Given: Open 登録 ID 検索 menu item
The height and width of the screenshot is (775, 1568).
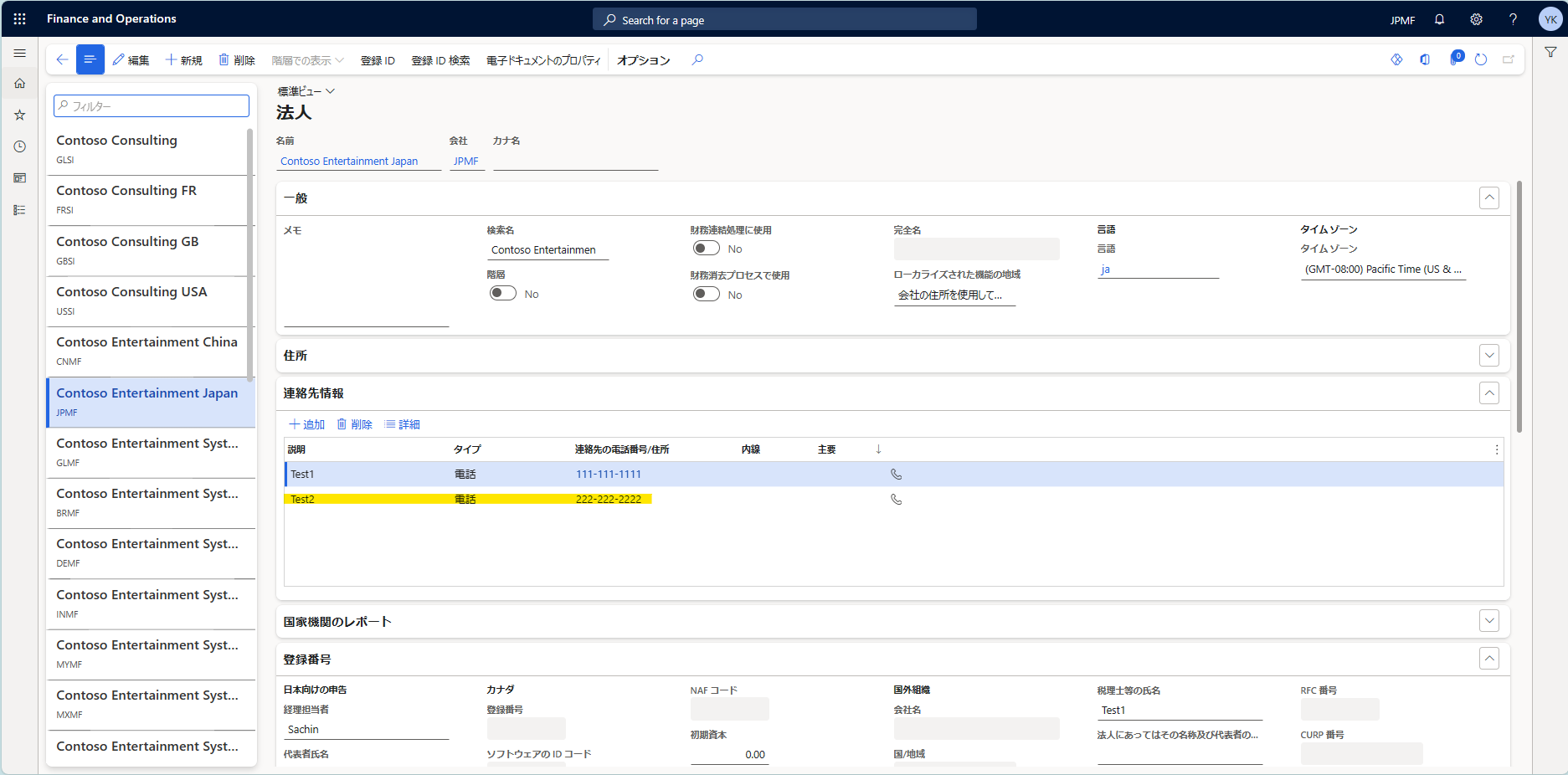Looking at the screenshot, I should (x=440, y=60).
